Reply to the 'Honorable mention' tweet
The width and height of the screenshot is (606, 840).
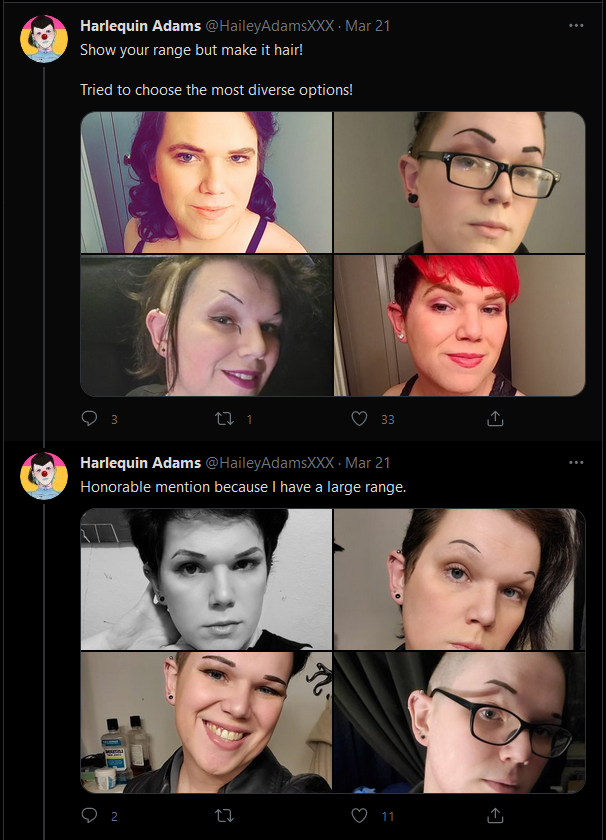89,815
